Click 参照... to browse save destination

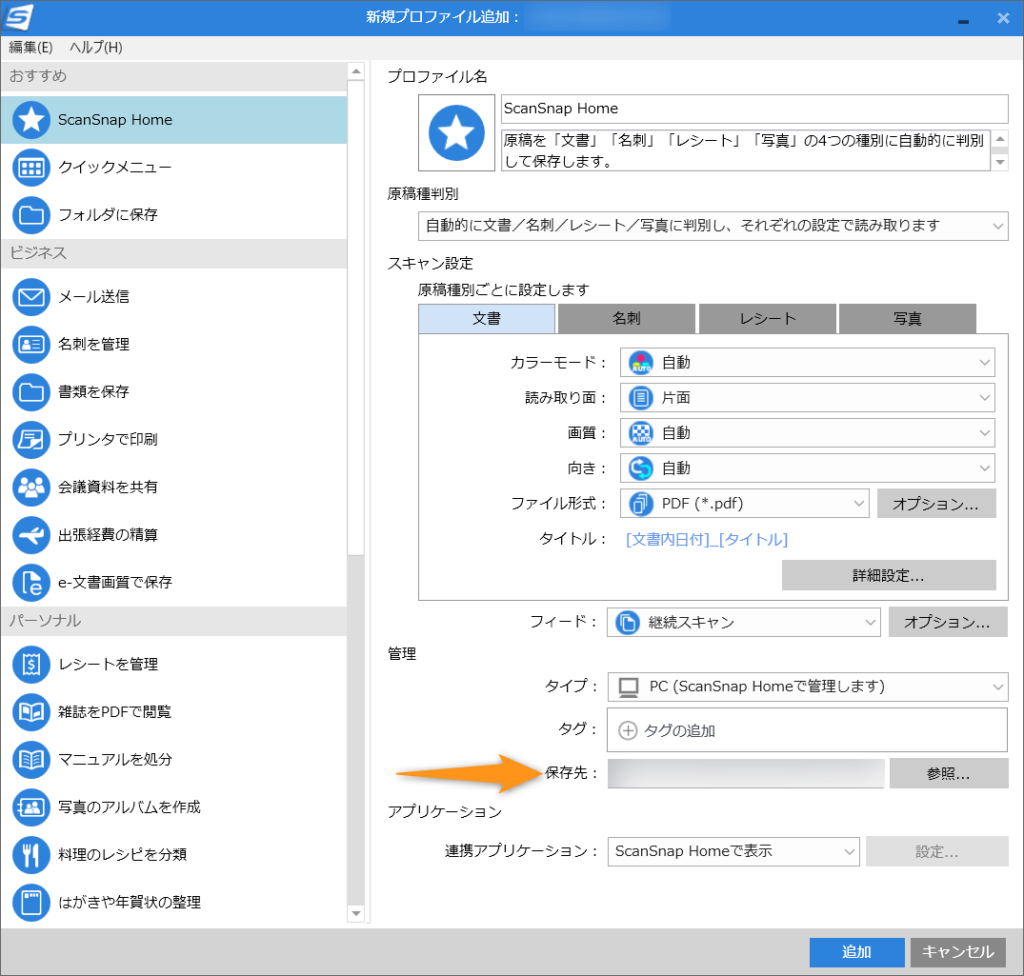click(x=949, y=774)
